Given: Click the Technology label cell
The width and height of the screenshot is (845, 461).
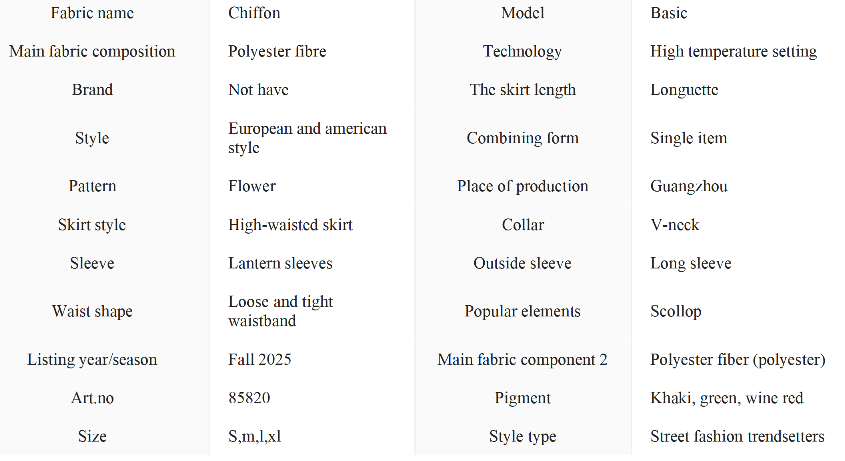Looking at the screenshot, I should point(522,51).
